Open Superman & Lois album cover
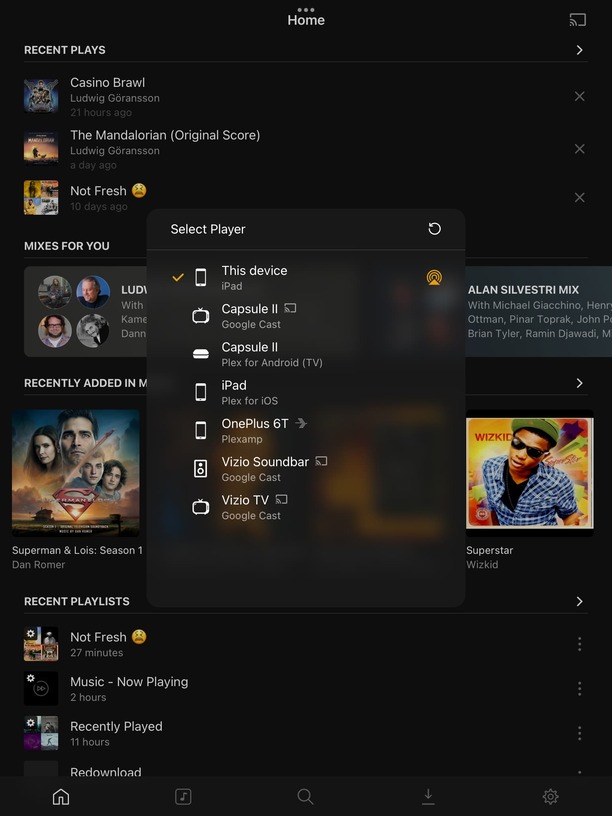The image size is (612, 816). (x=76, y=473)
